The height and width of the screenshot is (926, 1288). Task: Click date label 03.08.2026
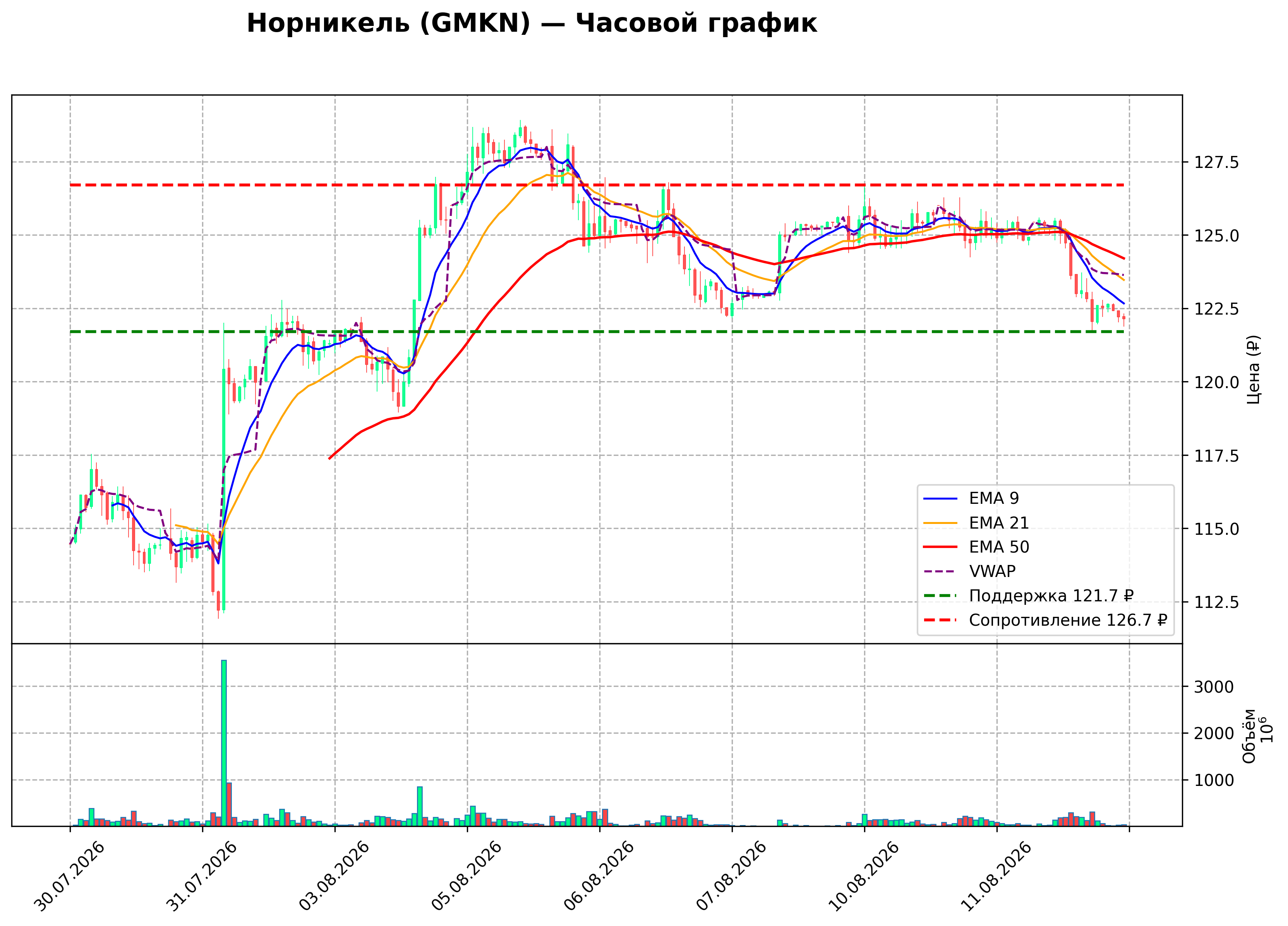[334, 877]
